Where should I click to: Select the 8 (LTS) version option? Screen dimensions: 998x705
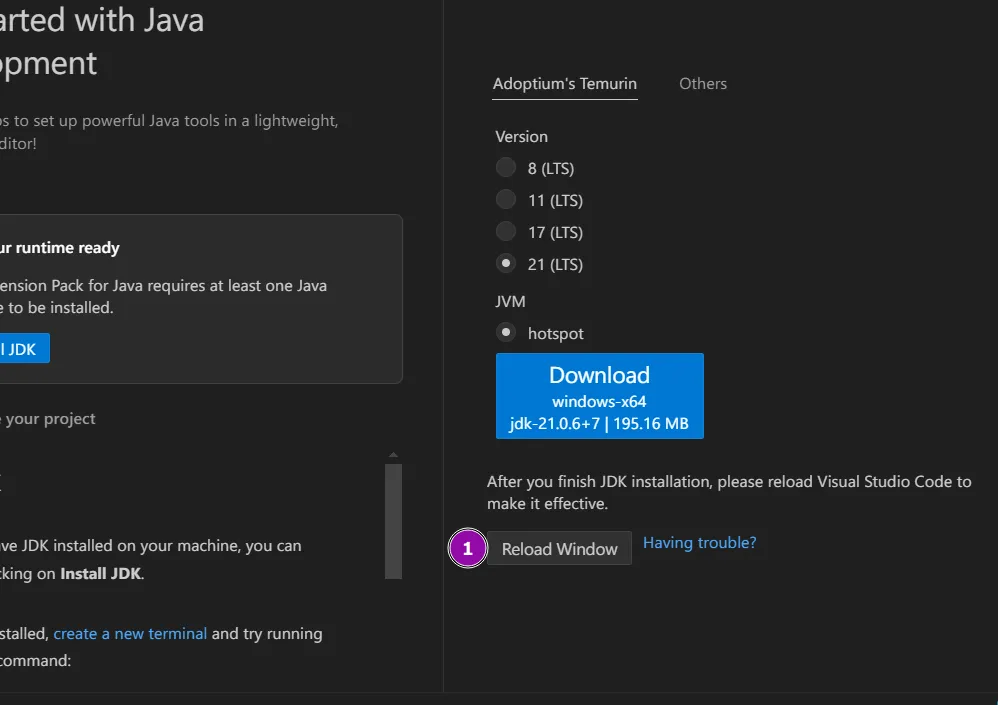coord(507,168)
